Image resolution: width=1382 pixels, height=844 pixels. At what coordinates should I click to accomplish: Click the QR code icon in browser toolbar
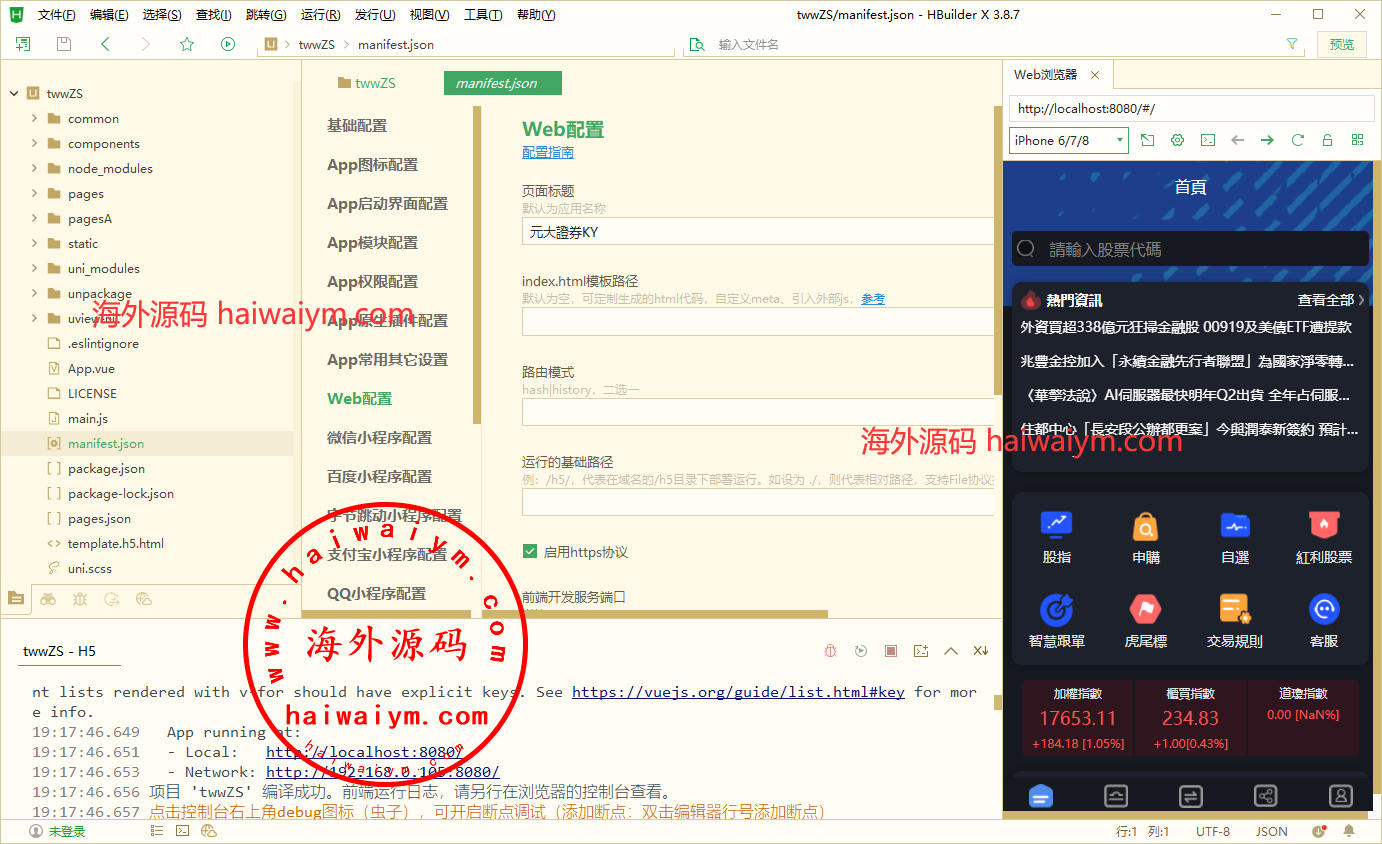[1357, 141]
